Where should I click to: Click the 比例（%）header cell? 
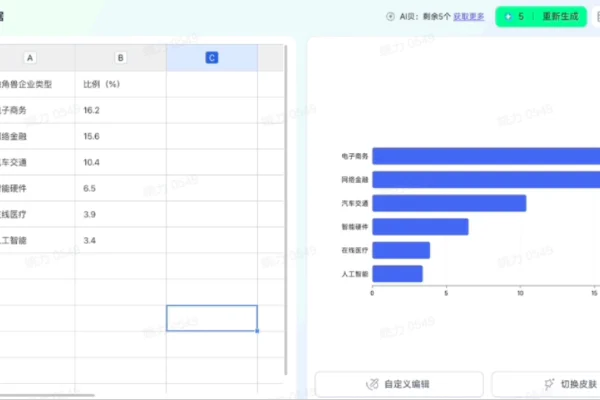click(121, 84)
